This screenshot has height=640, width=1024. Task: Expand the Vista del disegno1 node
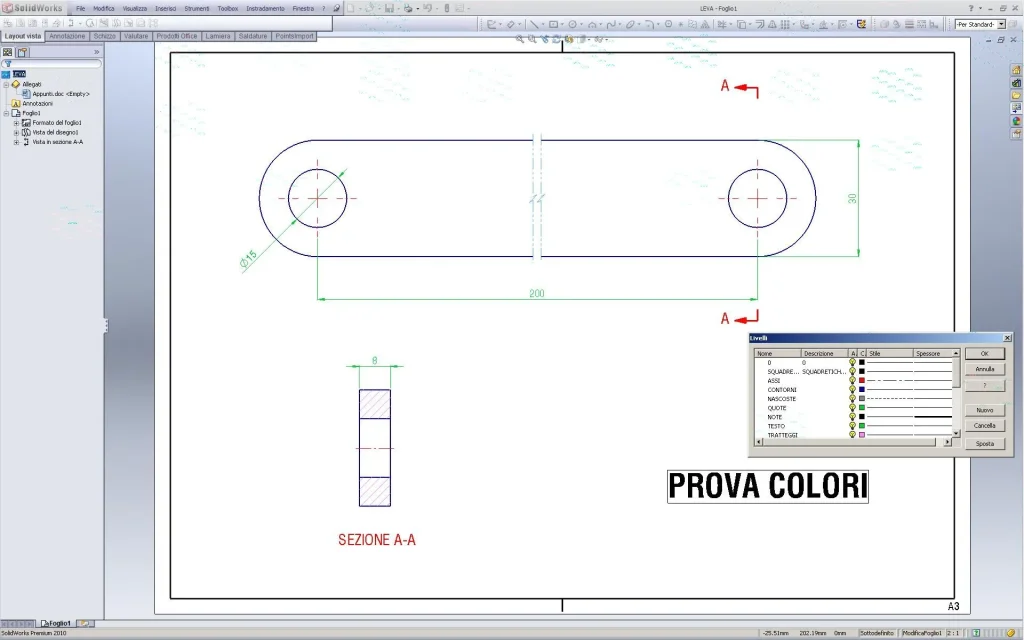pyautogui.click(x=16, y=133)
